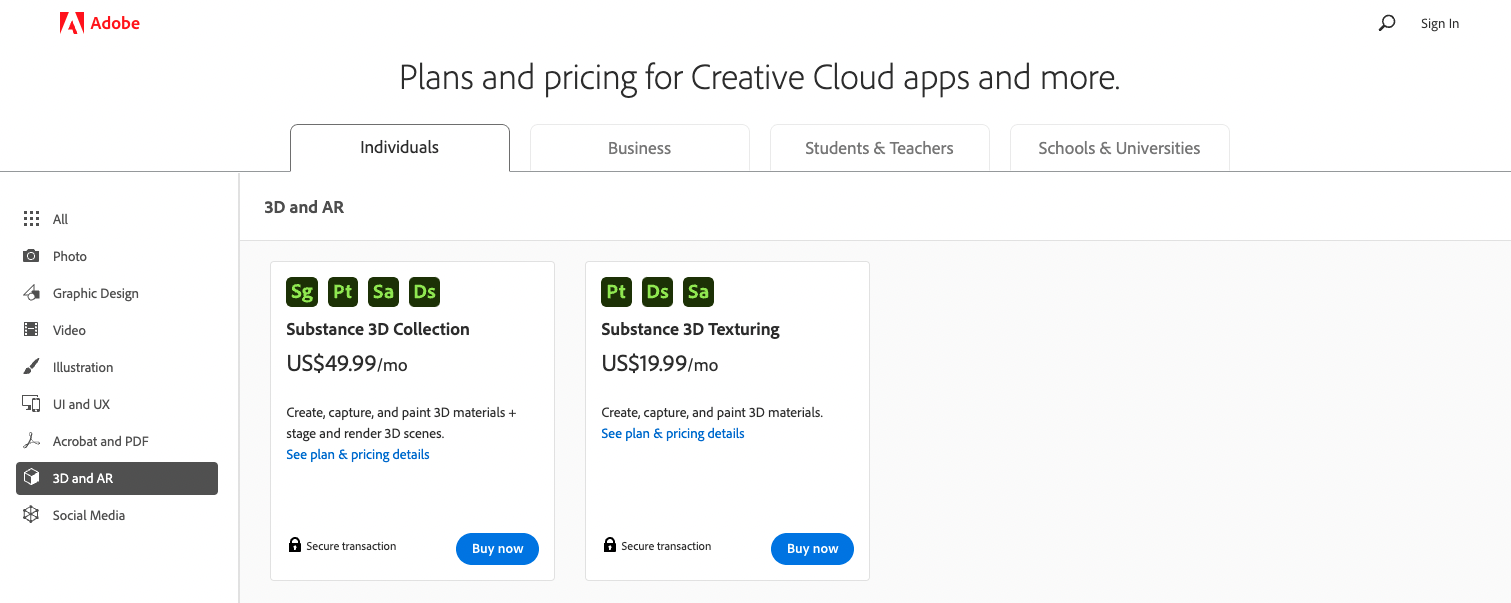The height and width of the screenshot is (603, 1511).
Task: Click Pt icon in Substance 3D Collection
Action: click(x=343, y=292)
